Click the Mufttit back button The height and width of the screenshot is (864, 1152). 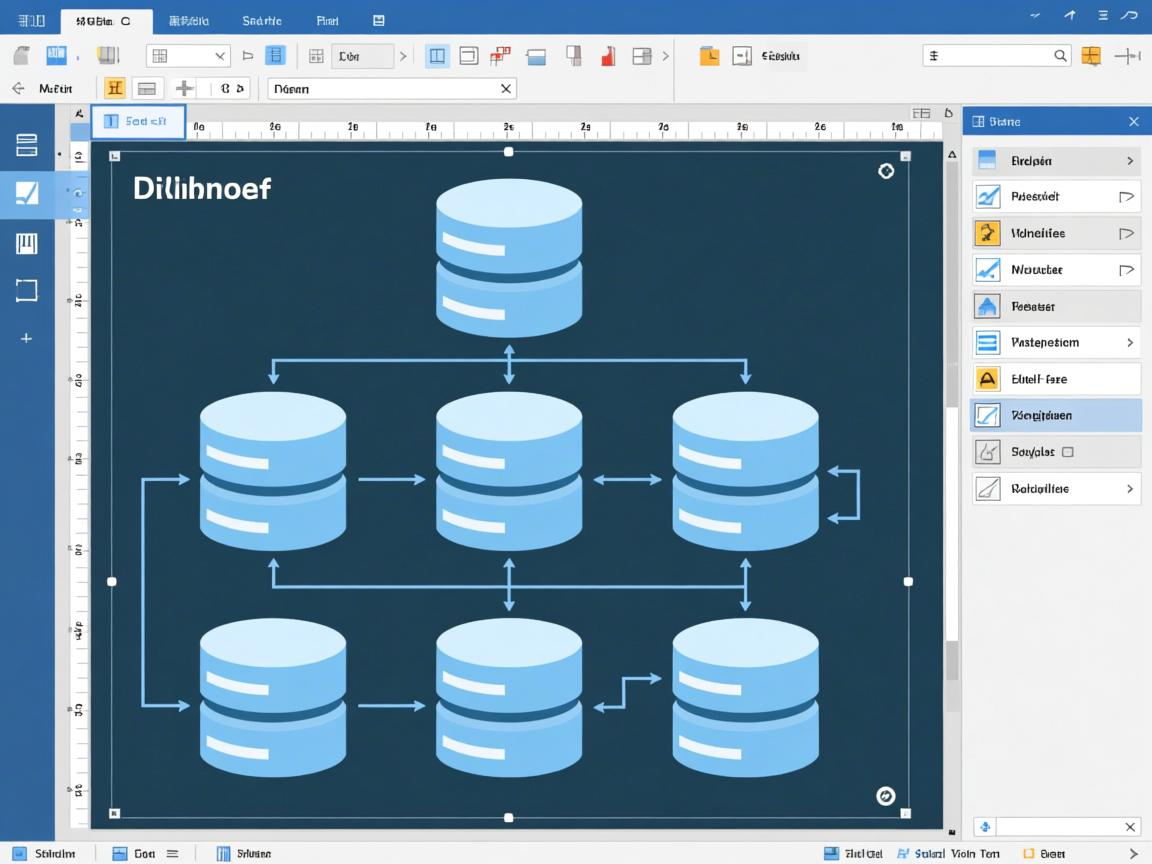click(43, 88)
